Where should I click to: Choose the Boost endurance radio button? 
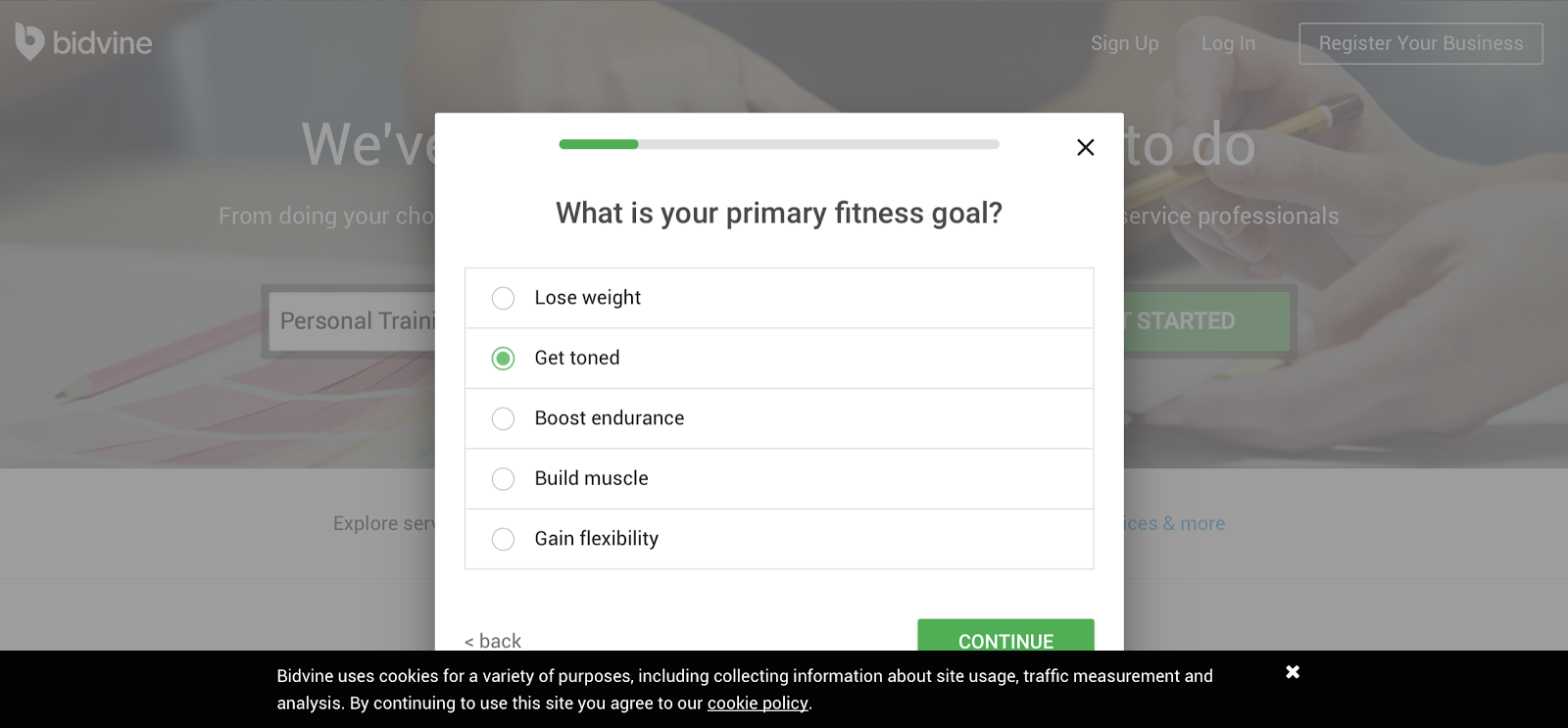point(503,418)
